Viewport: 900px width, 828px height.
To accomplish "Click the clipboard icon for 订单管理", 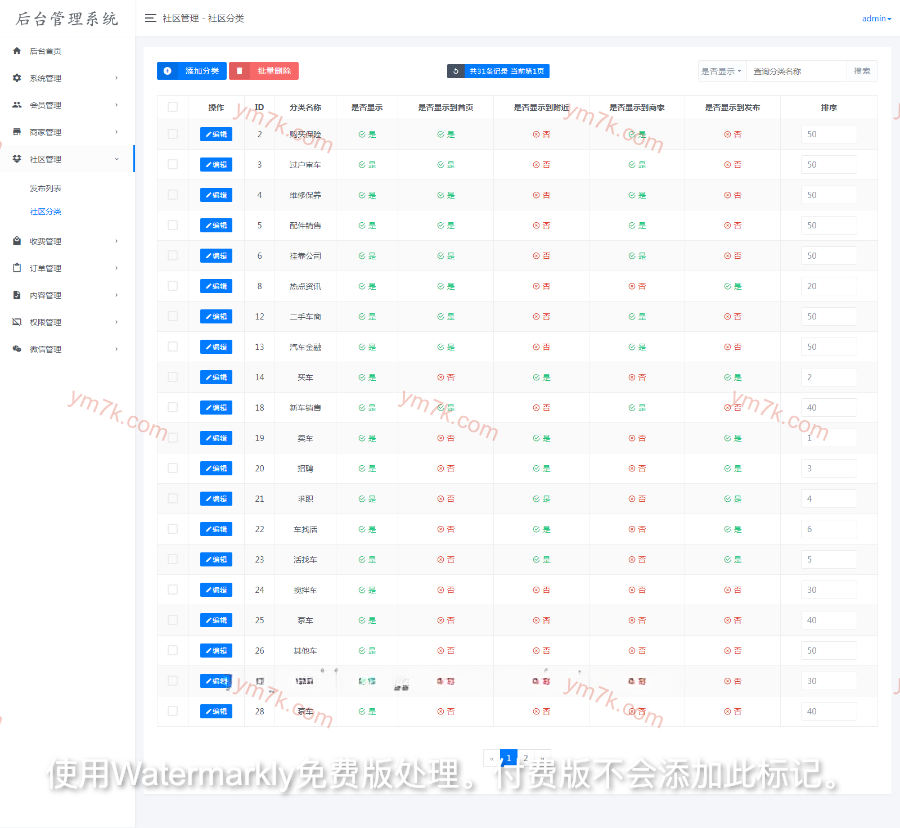I will tap(16, 268).
